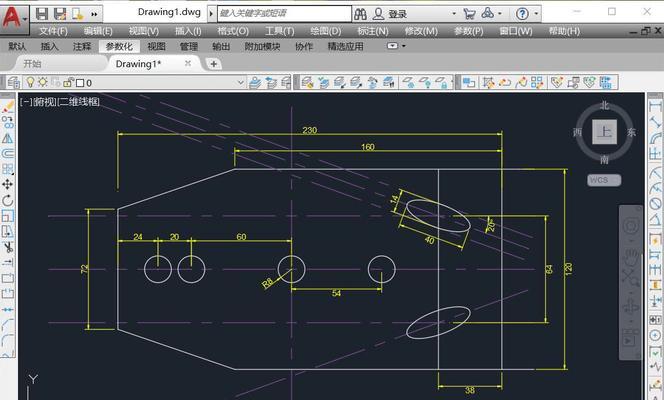Screen dimensions: 664x400
Task: Switch to the 附加模块 ribbon tab
Action: 262,47
